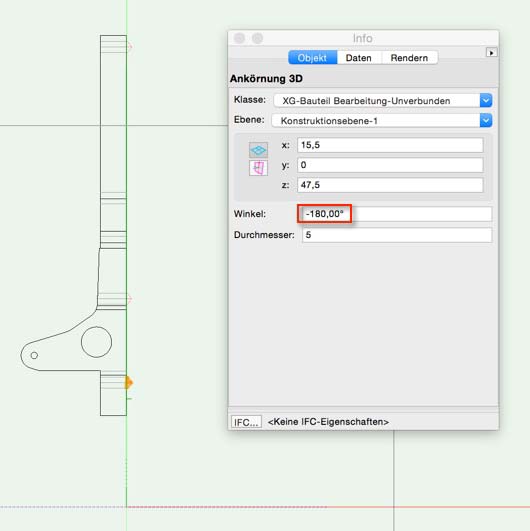Open the Klasse dropdown
This screenshot has width=530, height=531.
click(383, 101)
